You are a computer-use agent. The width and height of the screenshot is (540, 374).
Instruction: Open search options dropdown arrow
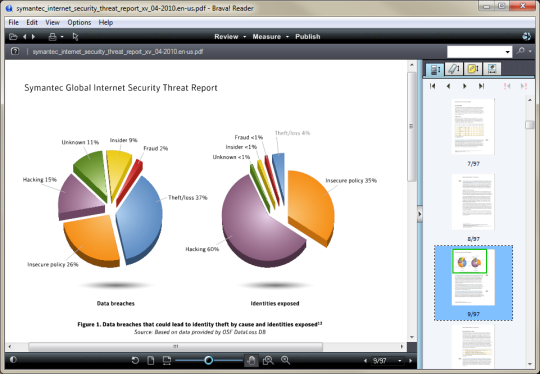point(530,51)
